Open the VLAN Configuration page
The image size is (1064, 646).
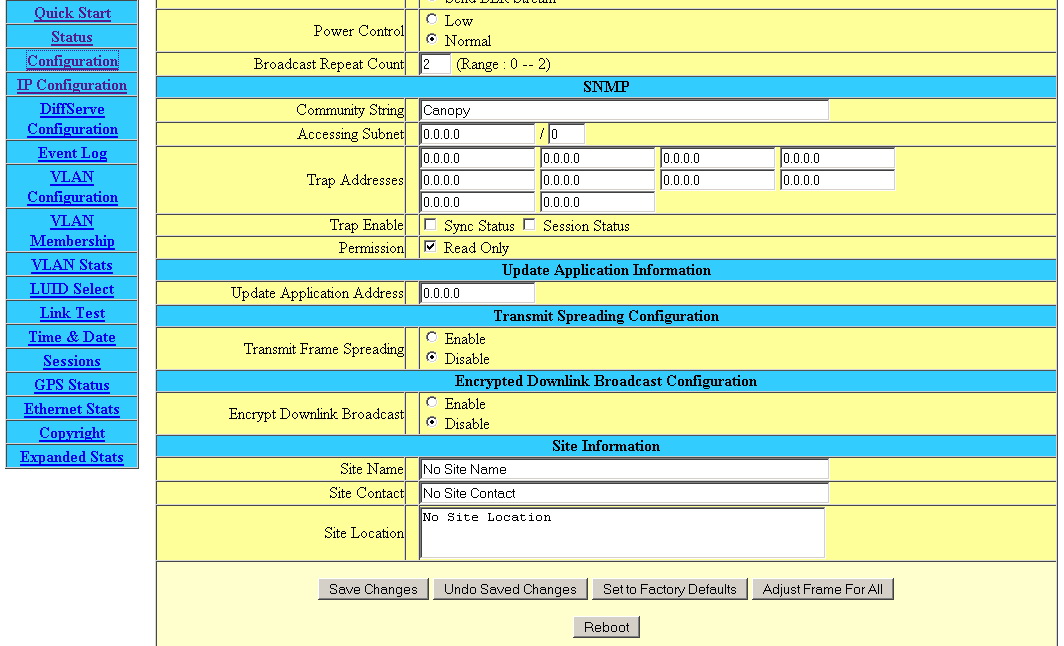(x=72, y=187)
